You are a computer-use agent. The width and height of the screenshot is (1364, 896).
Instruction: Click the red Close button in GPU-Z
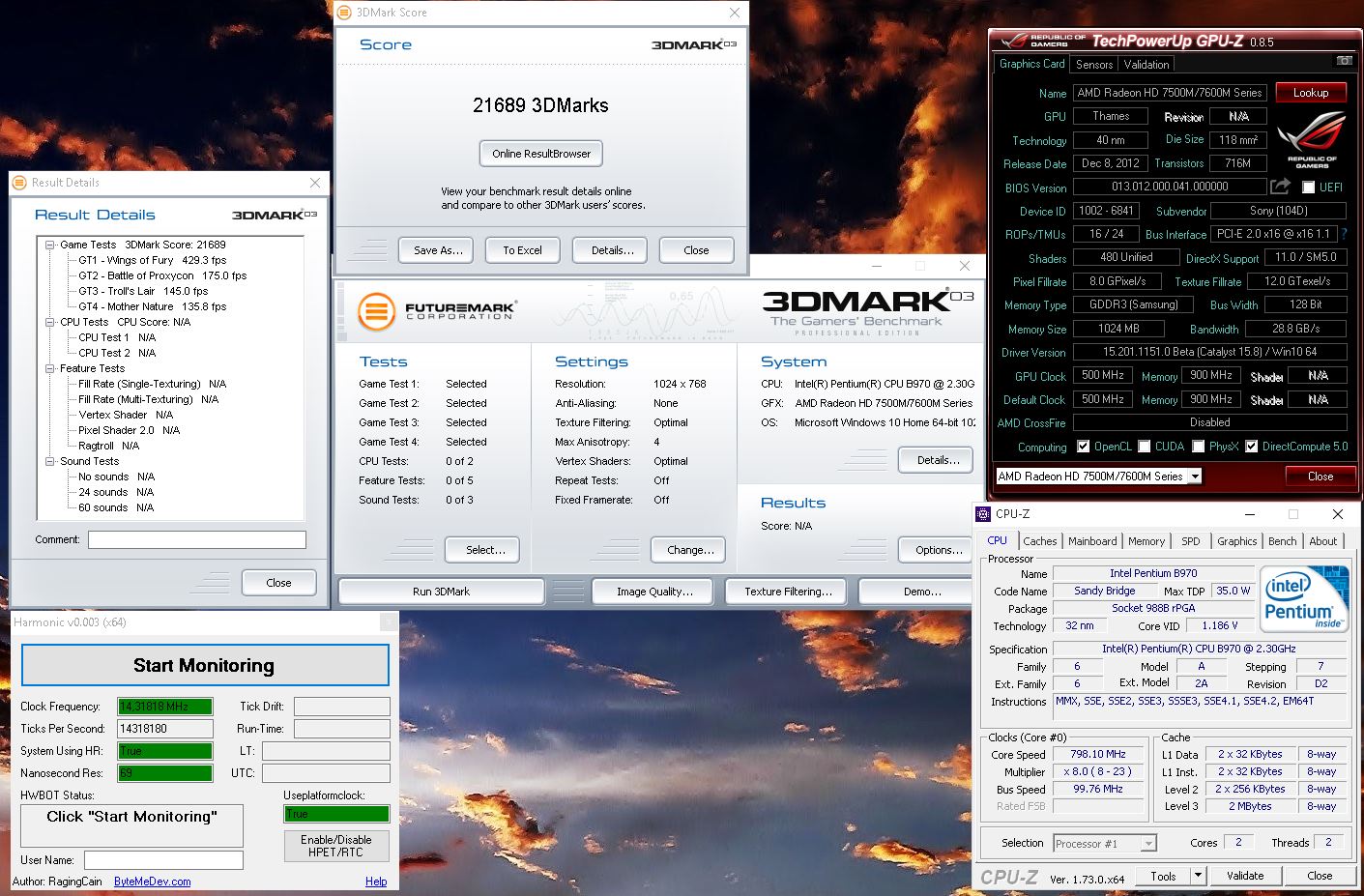(x=1320, y=476)
